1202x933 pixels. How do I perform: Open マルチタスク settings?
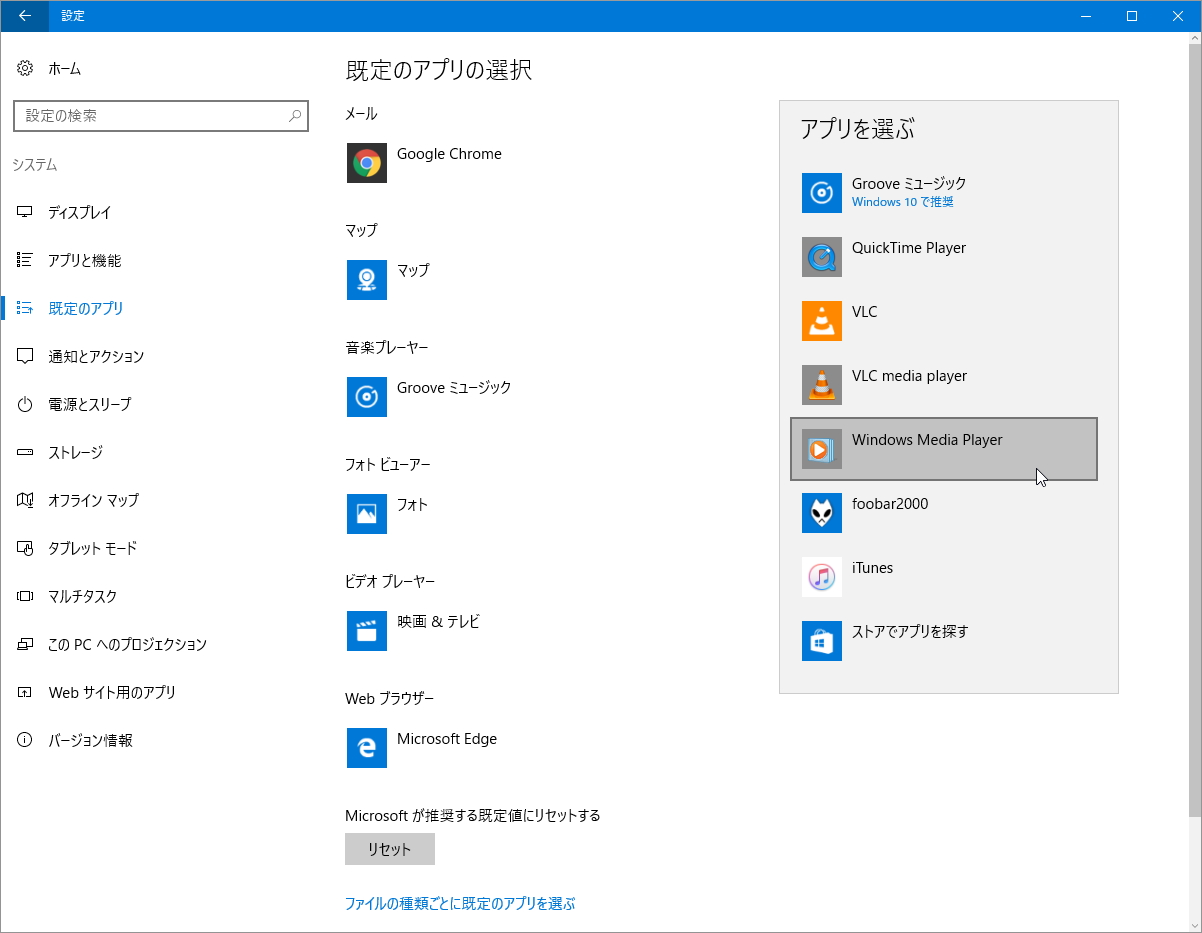coord(83,596)
